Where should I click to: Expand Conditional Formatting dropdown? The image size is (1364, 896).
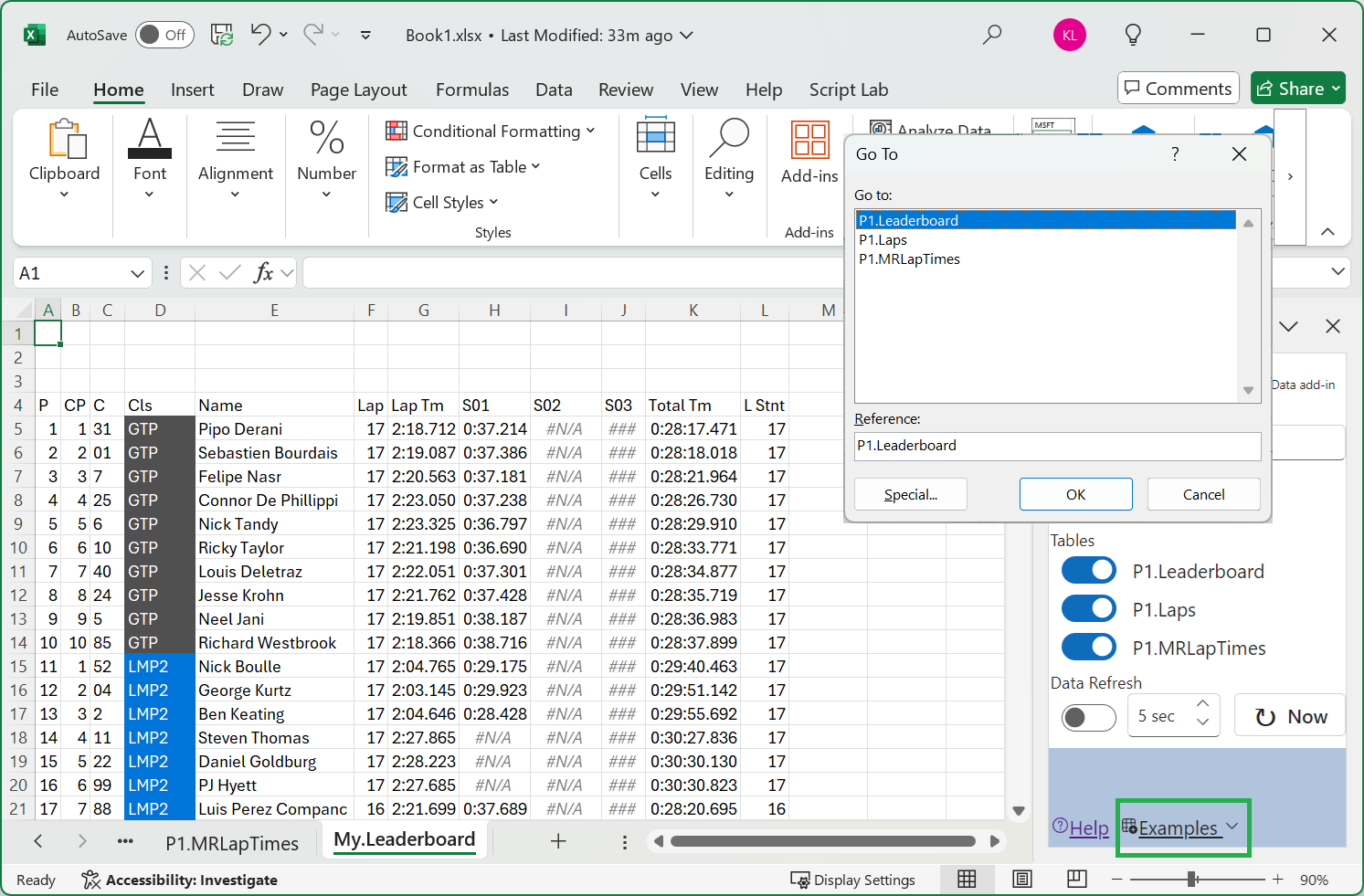590,131
